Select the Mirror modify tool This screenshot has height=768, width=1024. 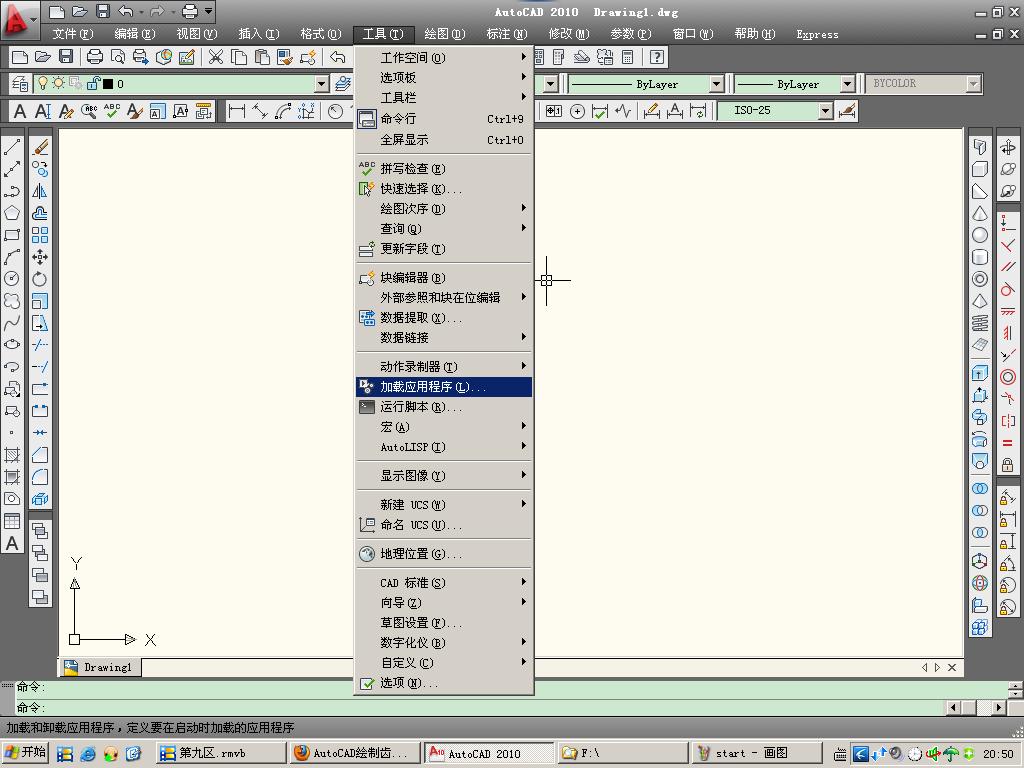tap(40, 191)
